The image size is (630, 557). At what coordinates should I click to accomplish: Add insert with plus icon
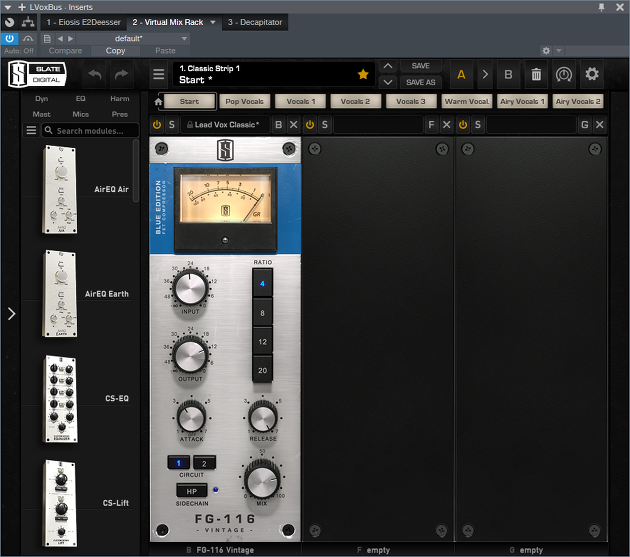[22, 7]
